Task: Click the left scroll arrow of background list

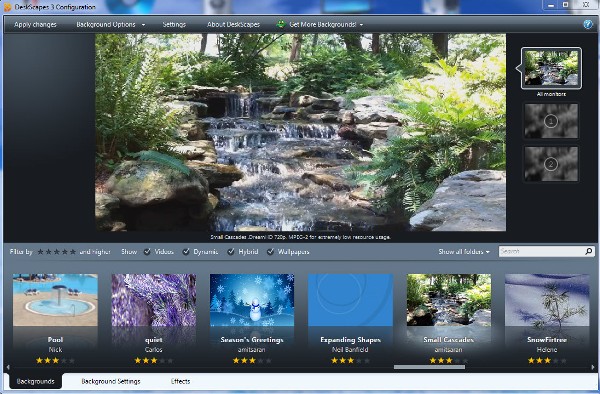Action: [8, 367]
